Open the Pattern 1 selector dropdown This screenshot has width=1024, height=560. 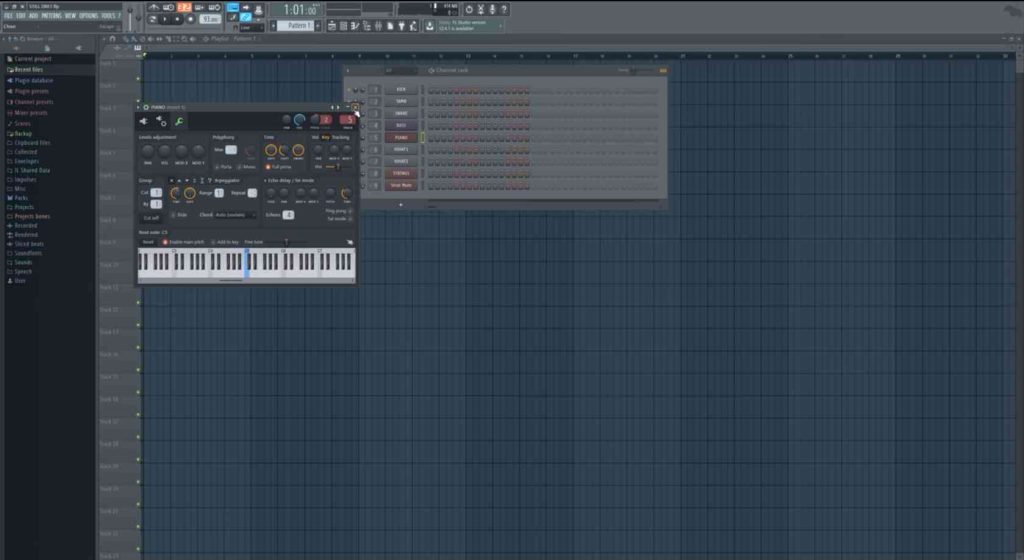[x=296, y=25]
